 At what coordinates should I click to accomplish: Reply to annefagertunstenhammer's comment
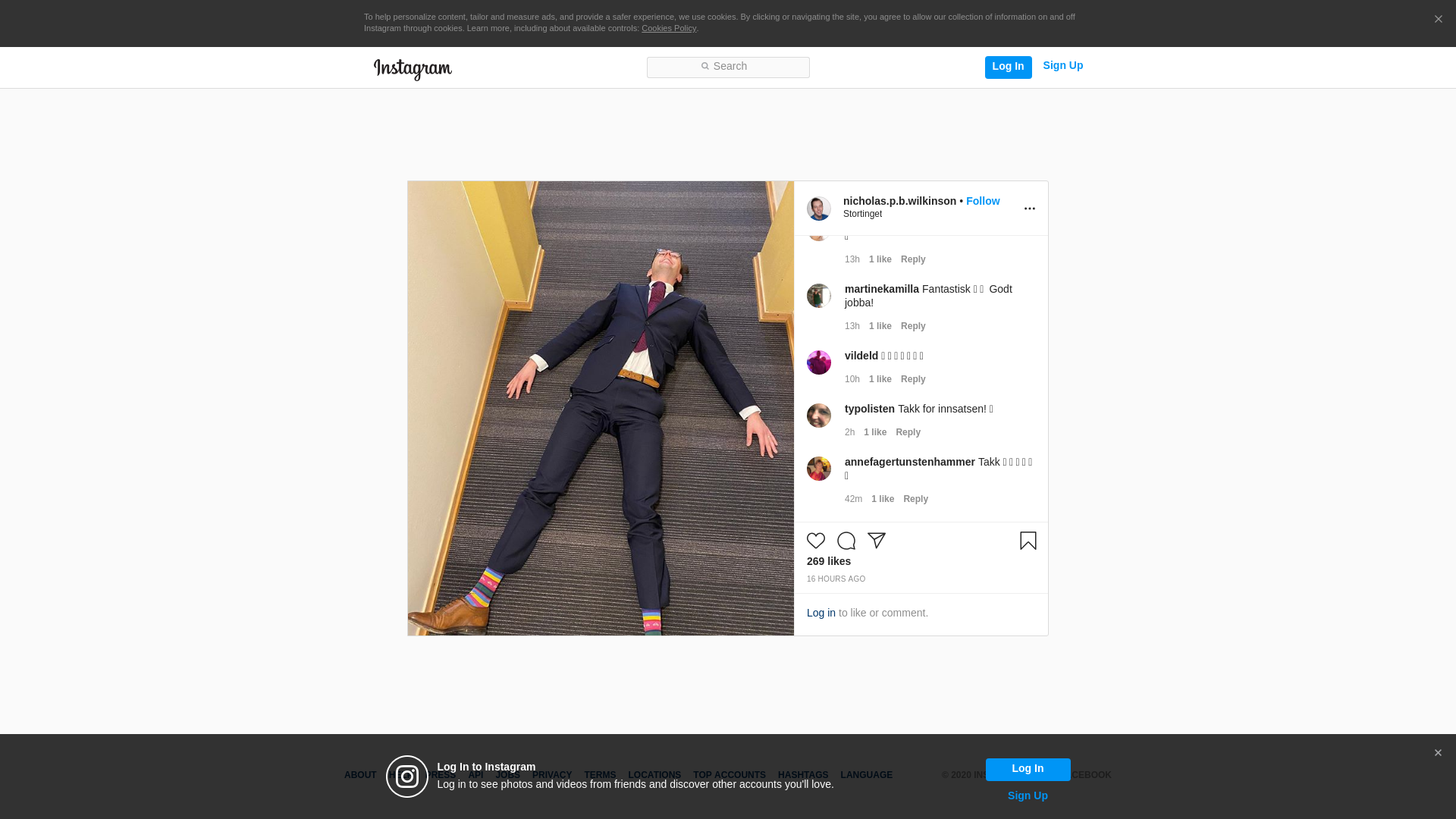[x=915, y=499]
